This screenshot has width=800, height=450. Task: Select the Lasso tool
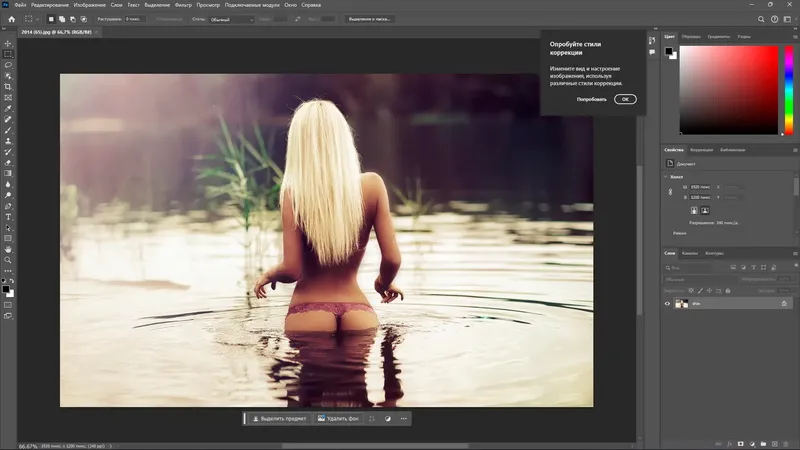pos(8,65)
